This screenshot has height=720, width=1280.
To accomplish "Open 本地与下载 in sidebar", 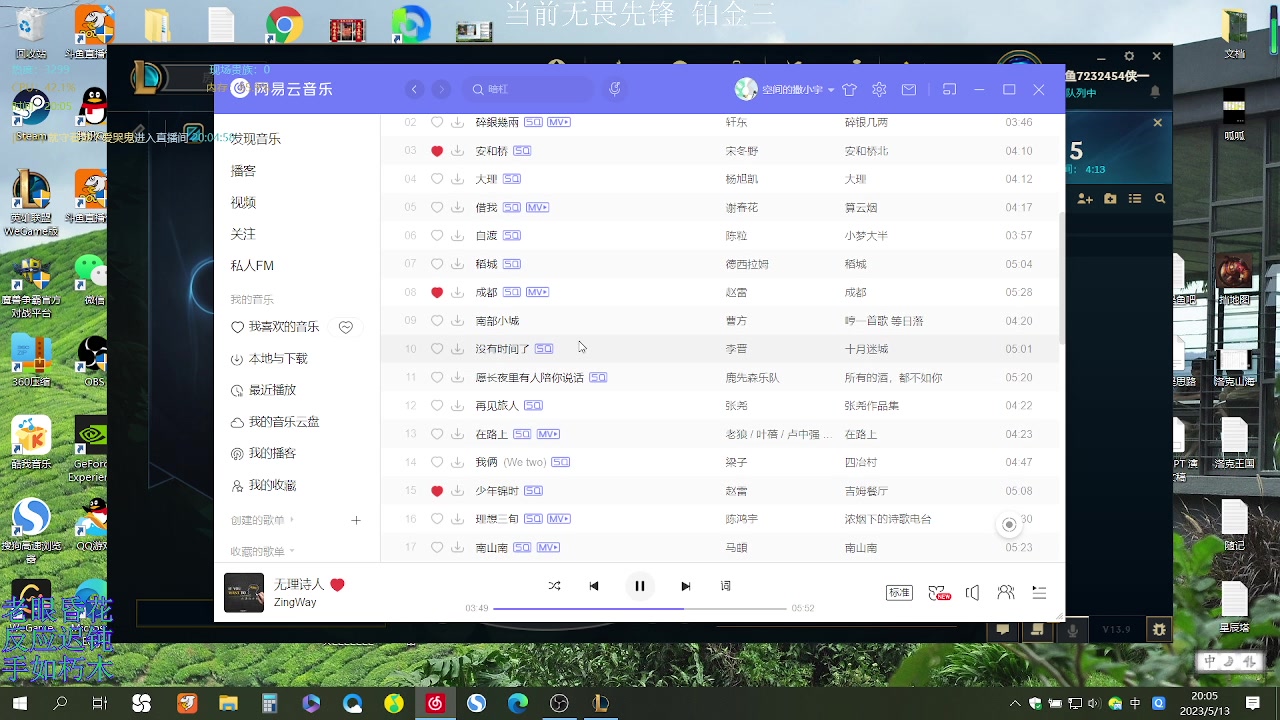I will (270, 358).
